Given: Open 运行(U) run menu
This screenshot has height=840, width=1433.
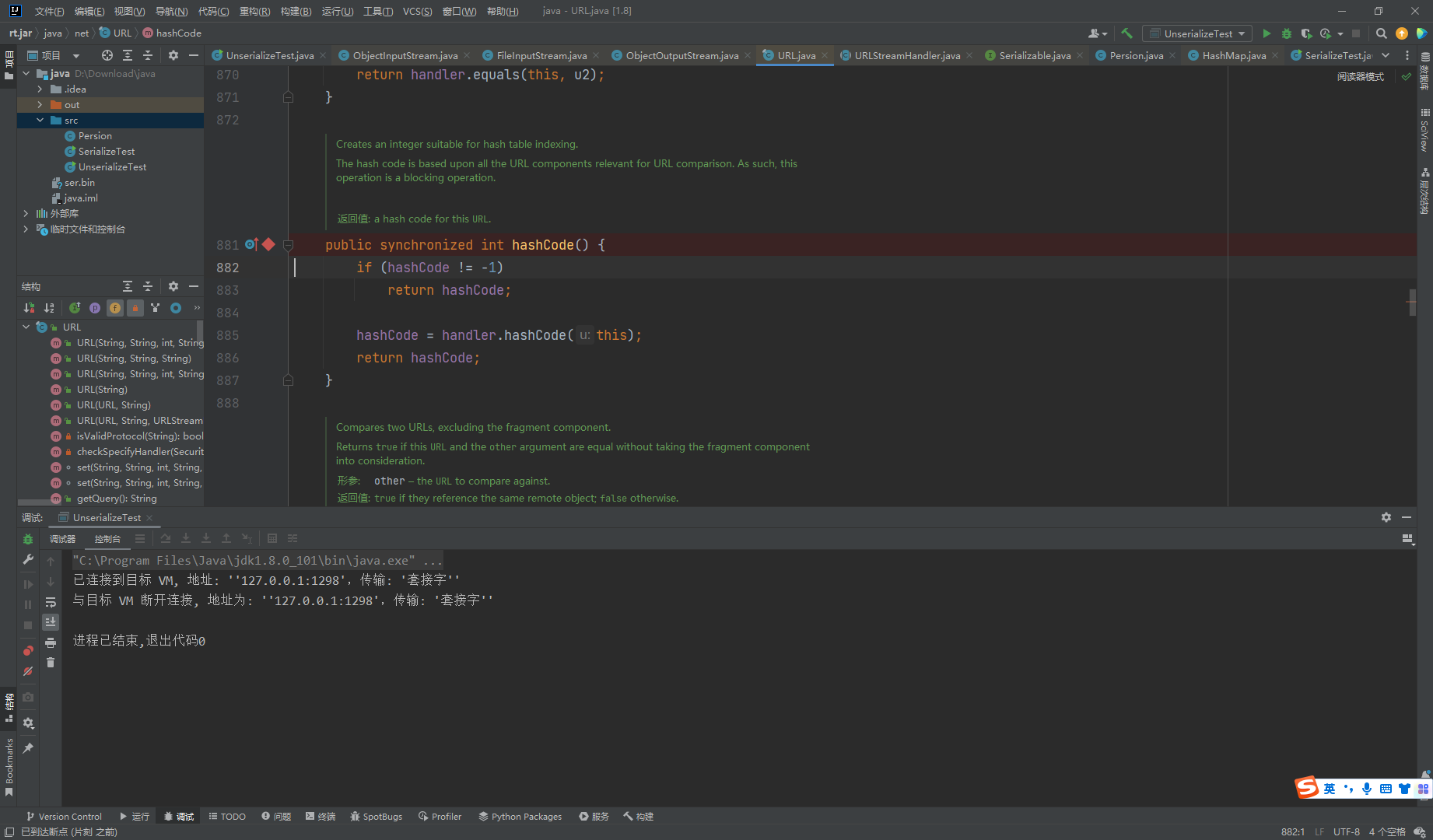Looking at the screenshot, I should click(337, 11).
